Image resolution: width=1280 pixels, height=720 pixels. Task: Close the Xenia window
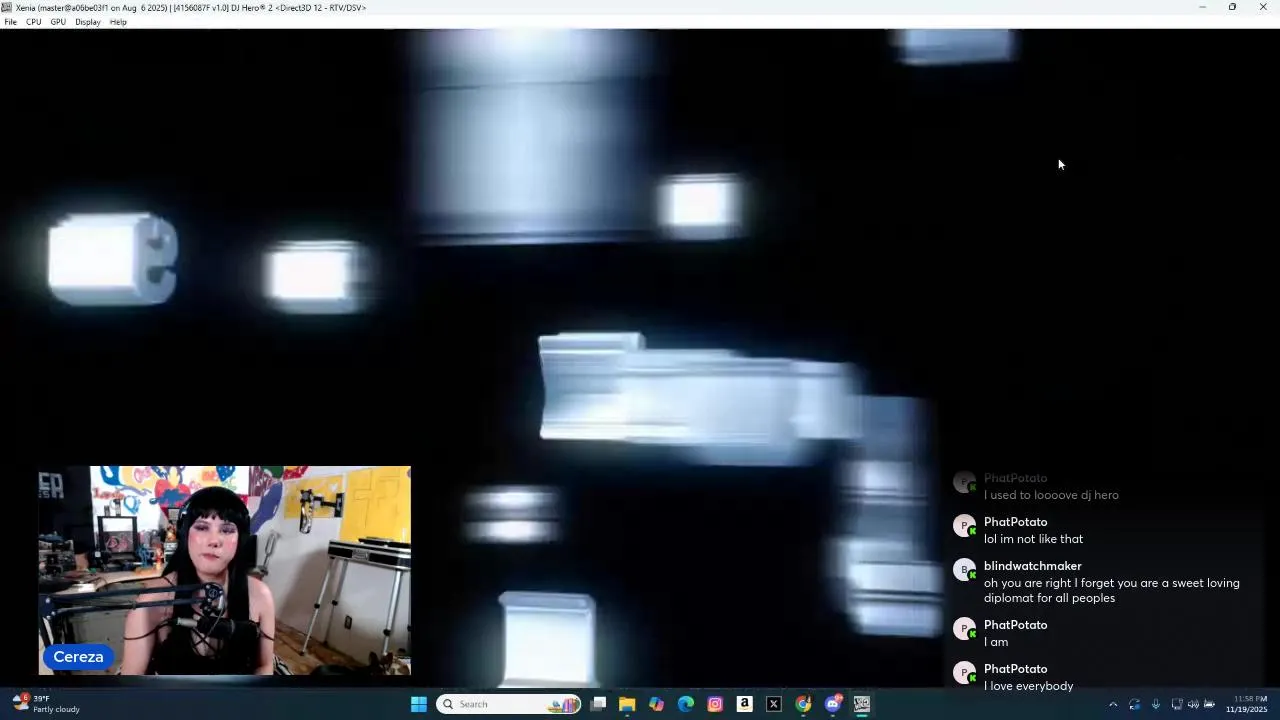1263,7
